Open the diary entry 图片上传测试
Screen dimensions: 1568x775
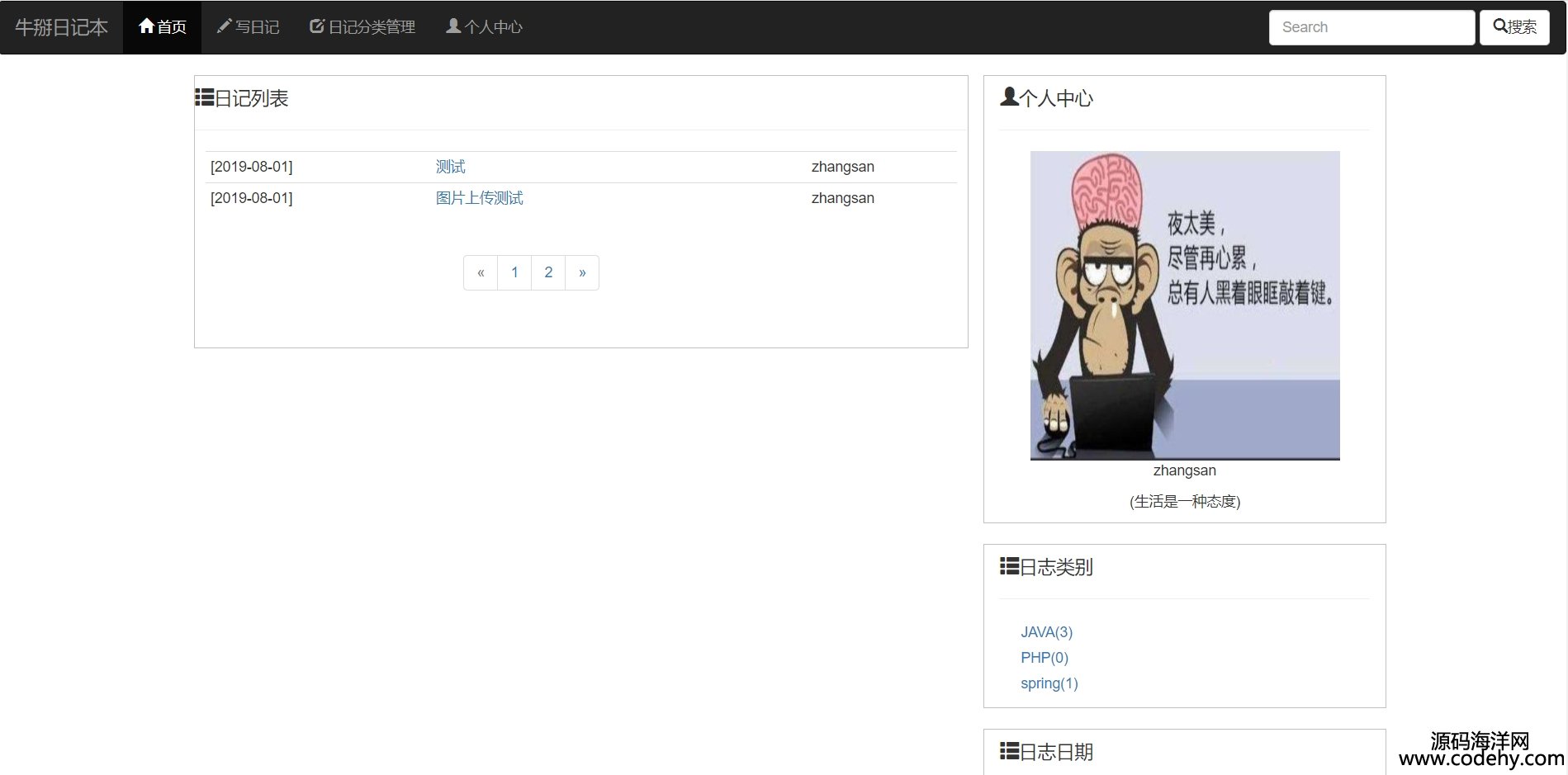tap(479, 198)
